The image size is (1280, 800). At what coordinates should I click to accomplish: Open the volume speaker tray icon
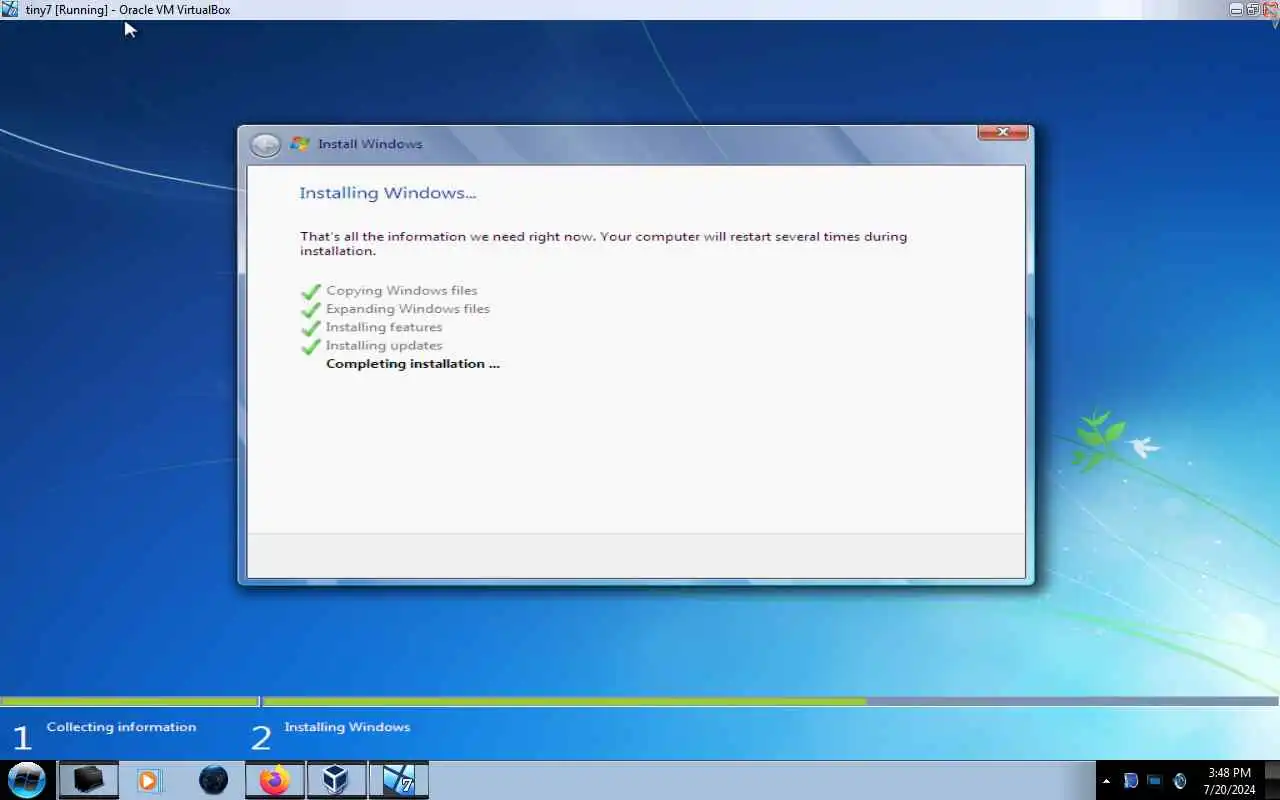point(1179,781)
